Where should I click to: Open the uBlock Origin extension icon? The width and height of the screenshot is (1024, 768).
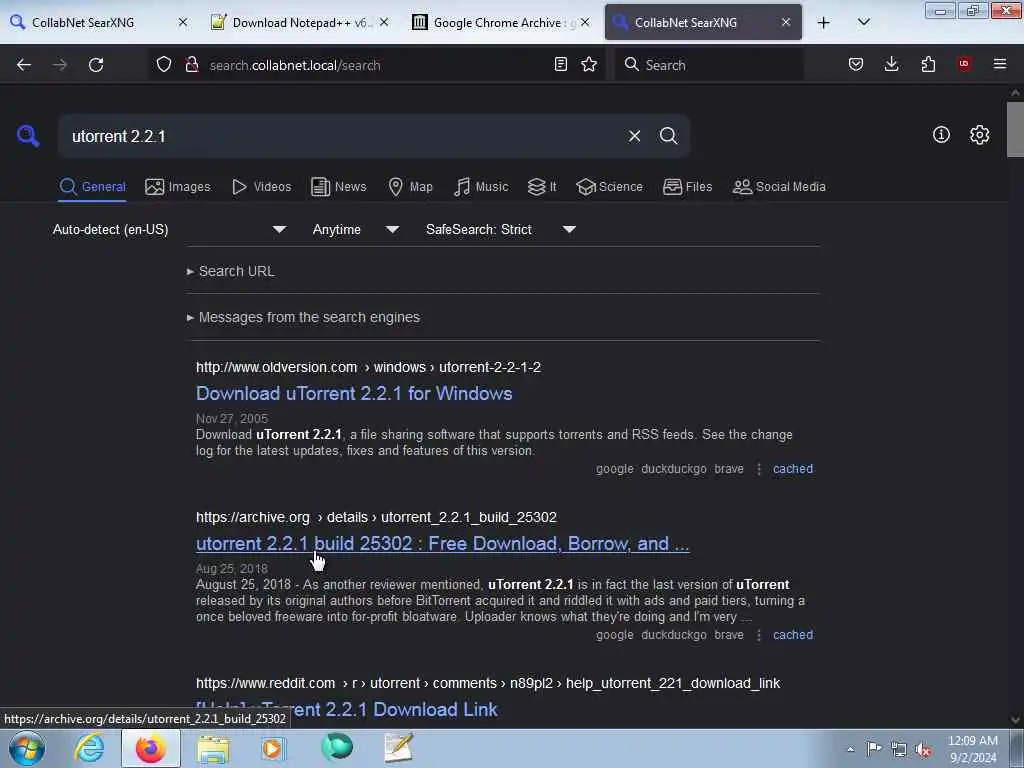pyautogui.click(x=964, y=64)
